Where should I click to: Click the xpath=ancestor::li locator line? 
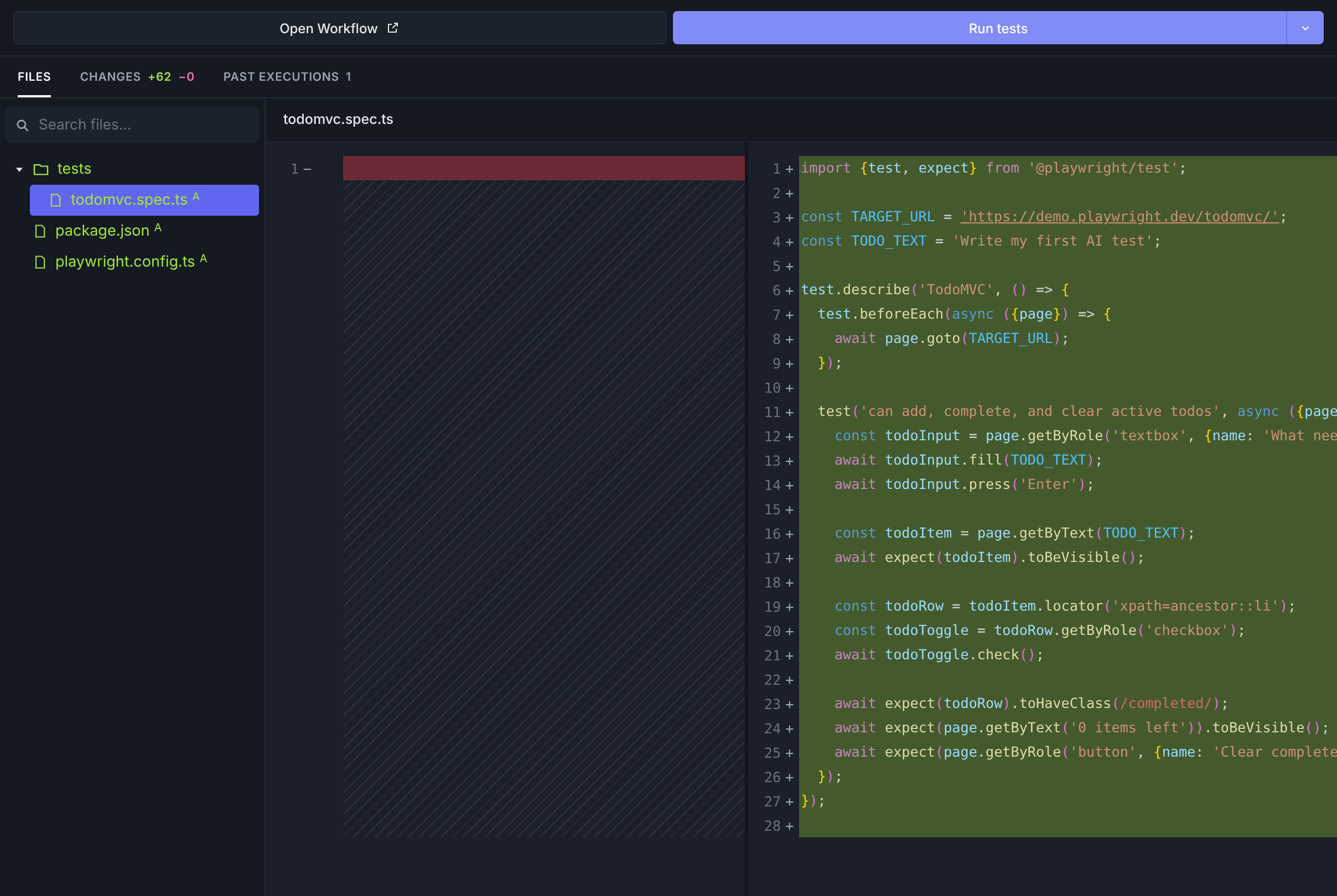click(1064, 606)
